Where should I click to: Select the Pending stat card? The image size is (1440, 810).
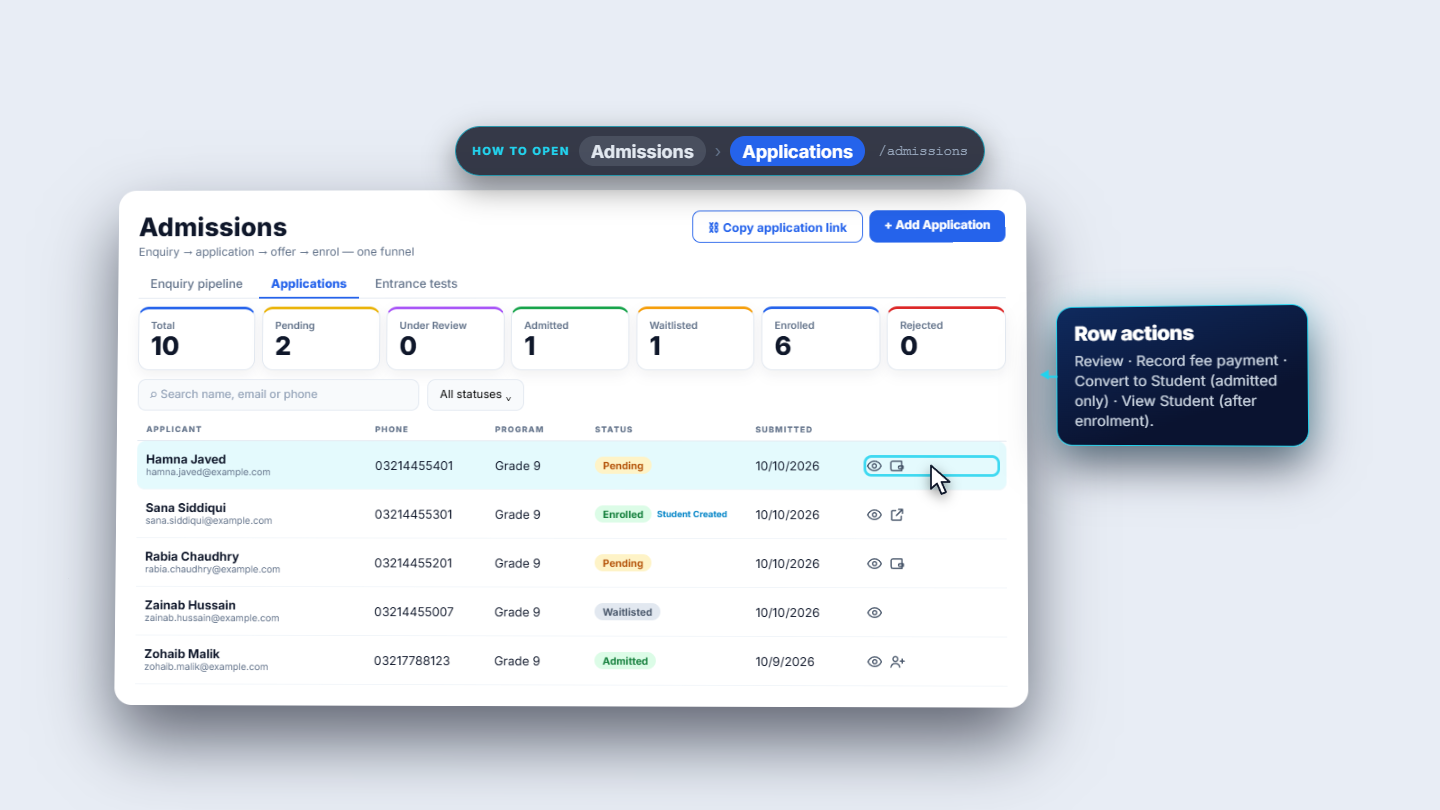click(321, 339)
